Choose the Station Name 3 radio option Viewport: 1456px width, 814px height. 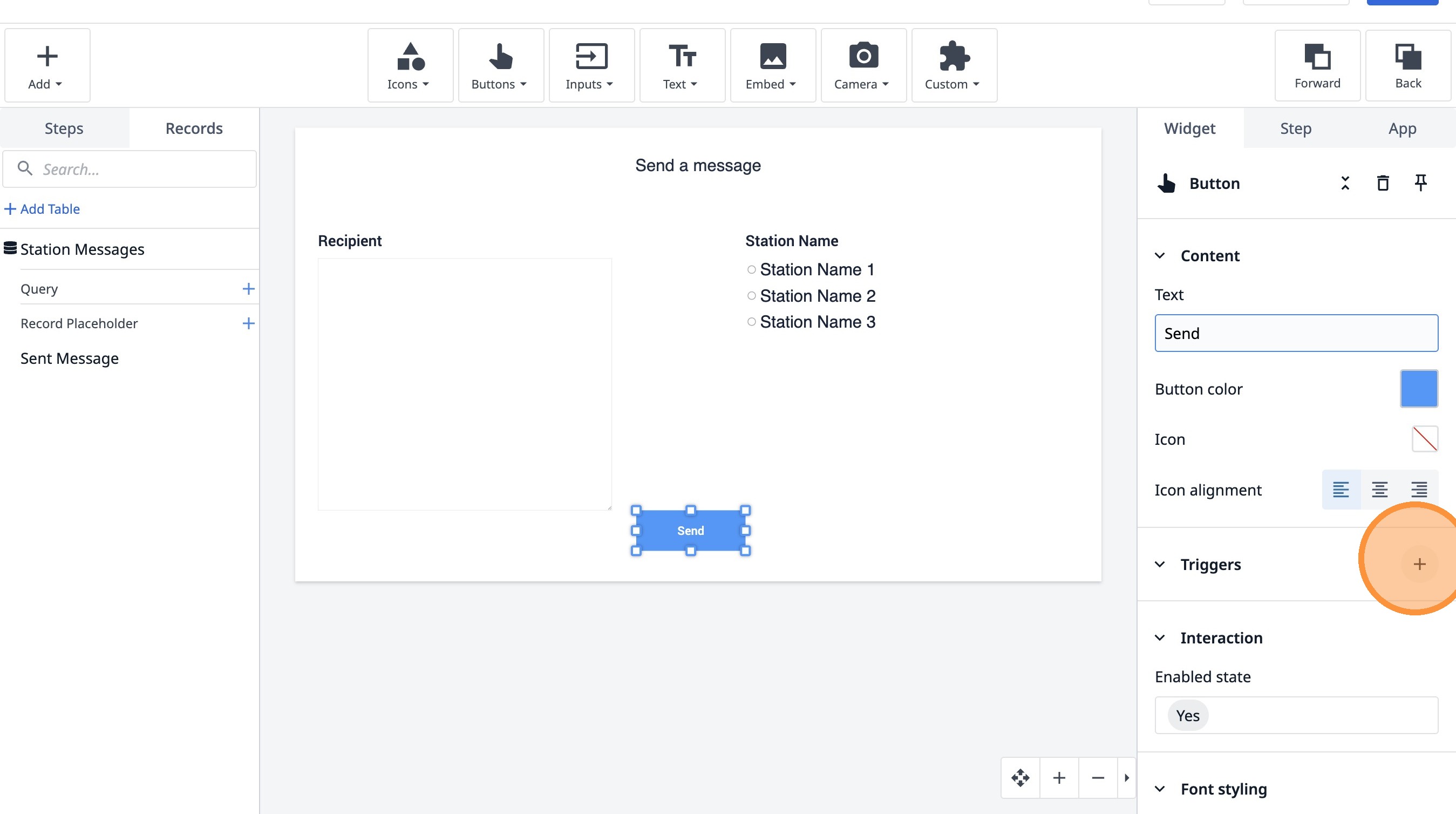click(x=751, y=322)
